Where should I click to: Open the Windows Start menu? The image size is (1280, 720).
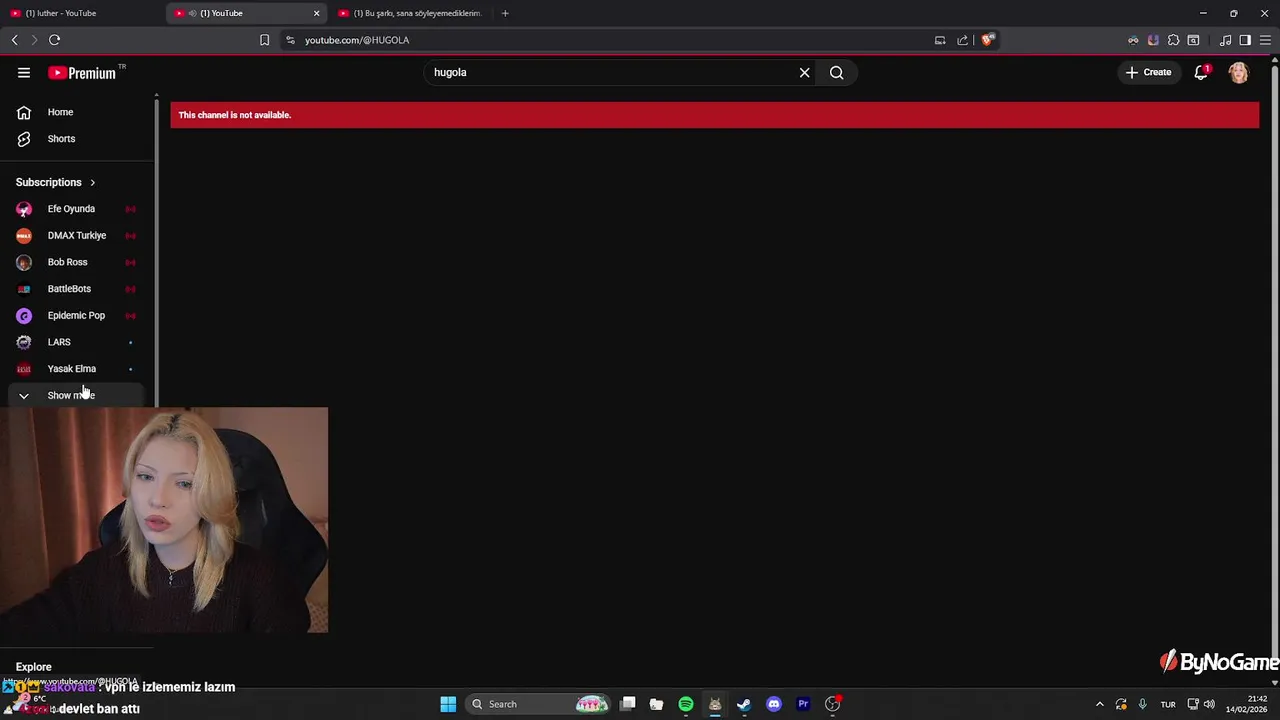click(448, 704)
